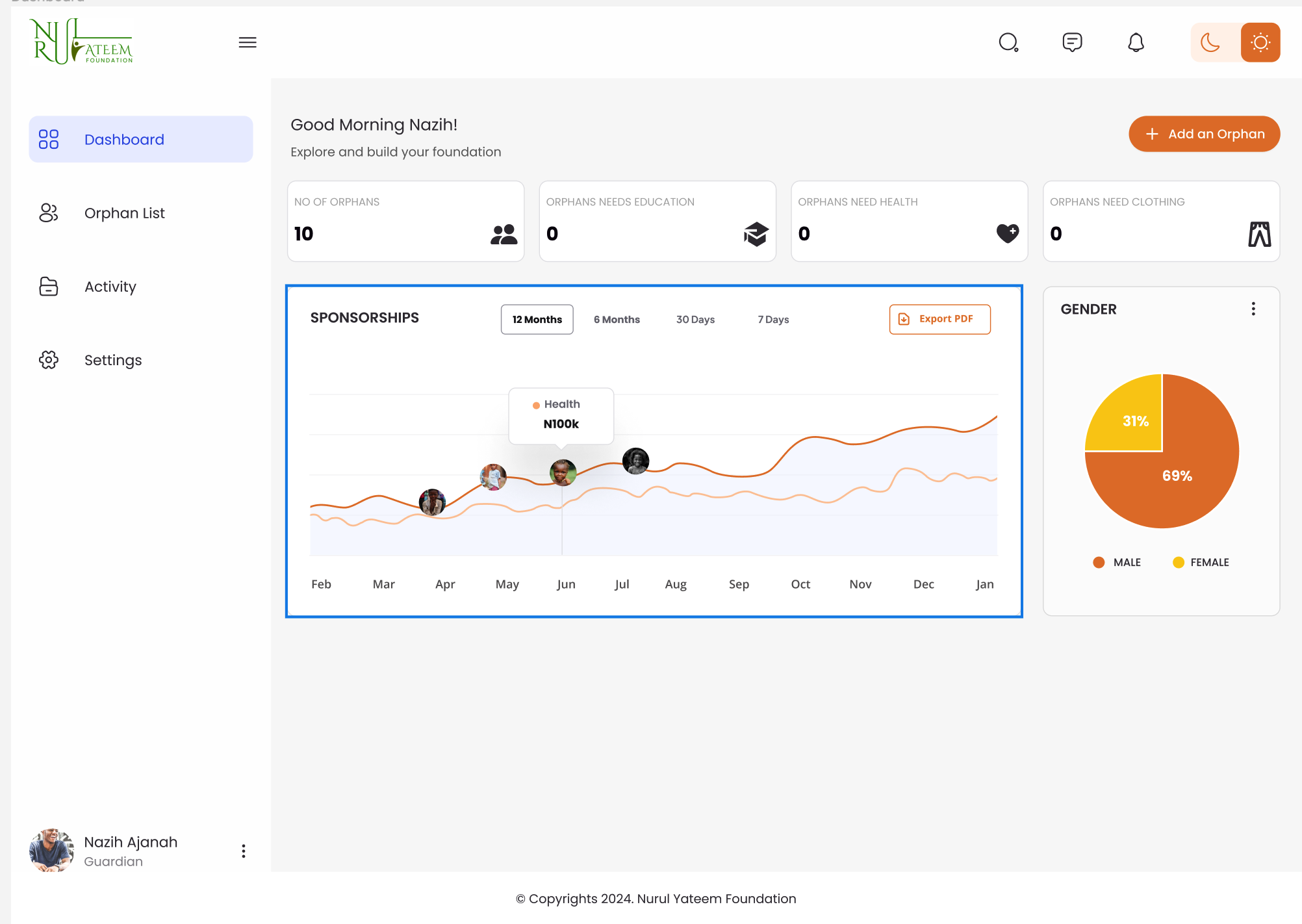
Task: Export sponsorships chart as PDF
Action: point(939,319)
